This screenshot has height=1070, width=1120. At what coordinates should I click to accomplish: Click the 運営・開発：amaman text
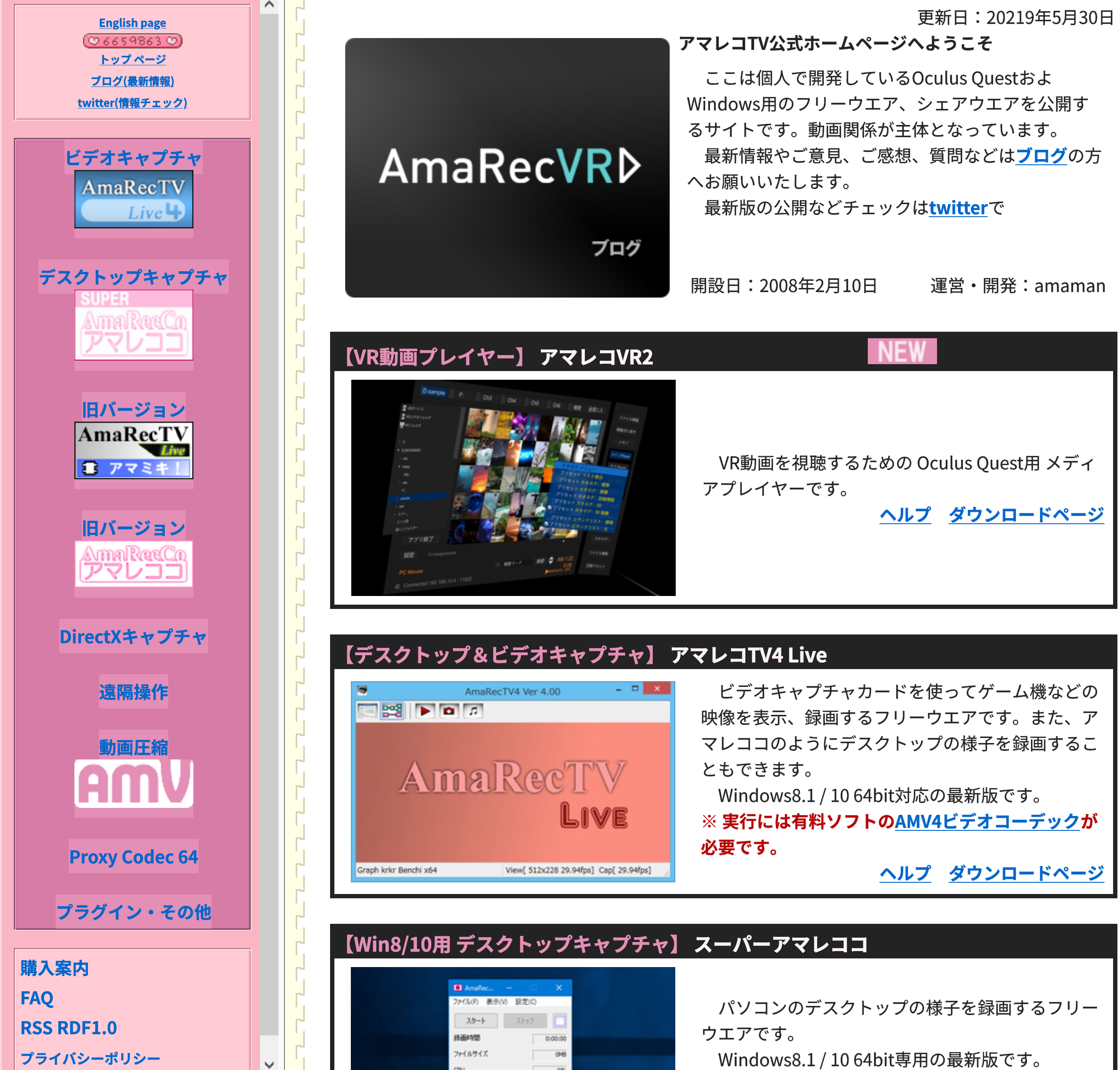[x=1017, y=285]
